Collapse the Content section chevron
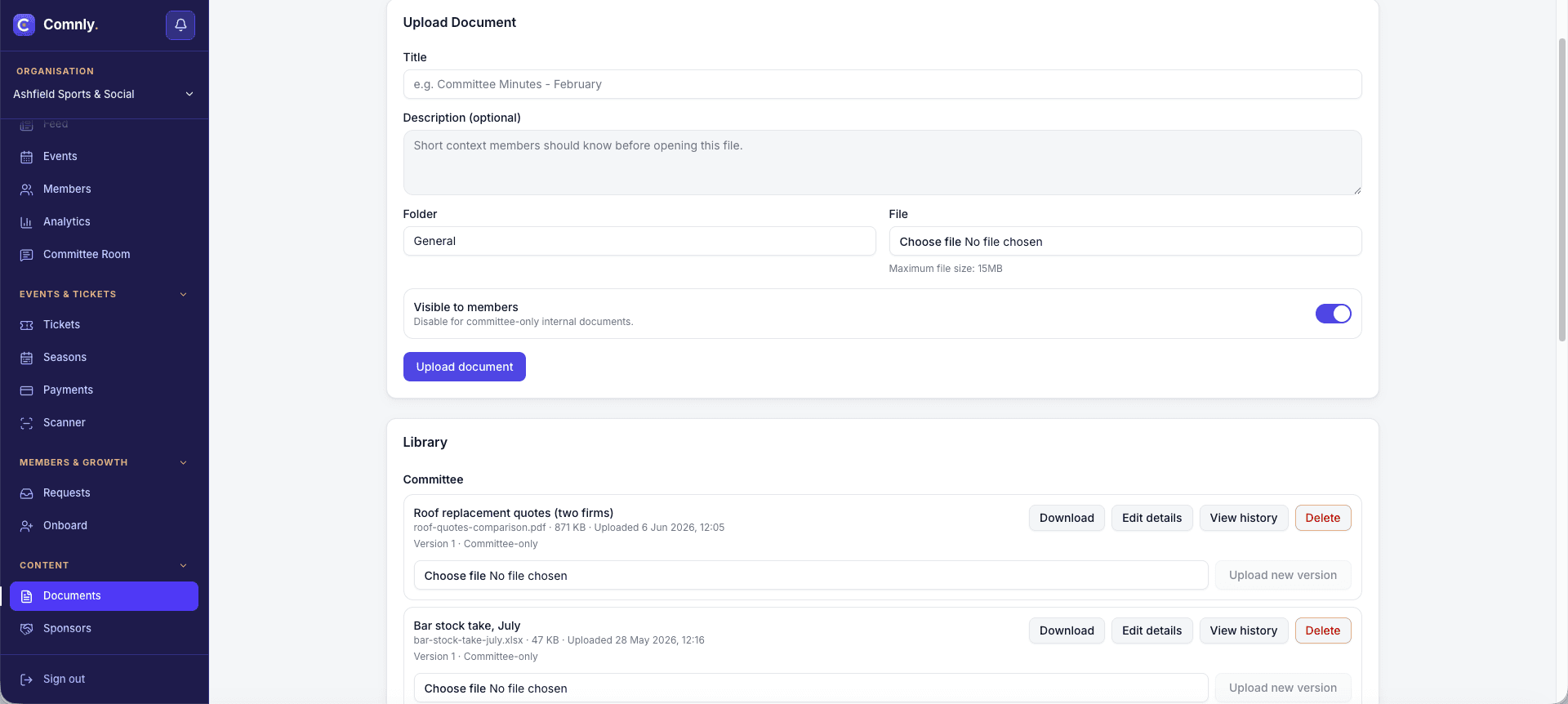Image resolution: width=1568 pixels, height=704 pixels. [x=183, y=565]
